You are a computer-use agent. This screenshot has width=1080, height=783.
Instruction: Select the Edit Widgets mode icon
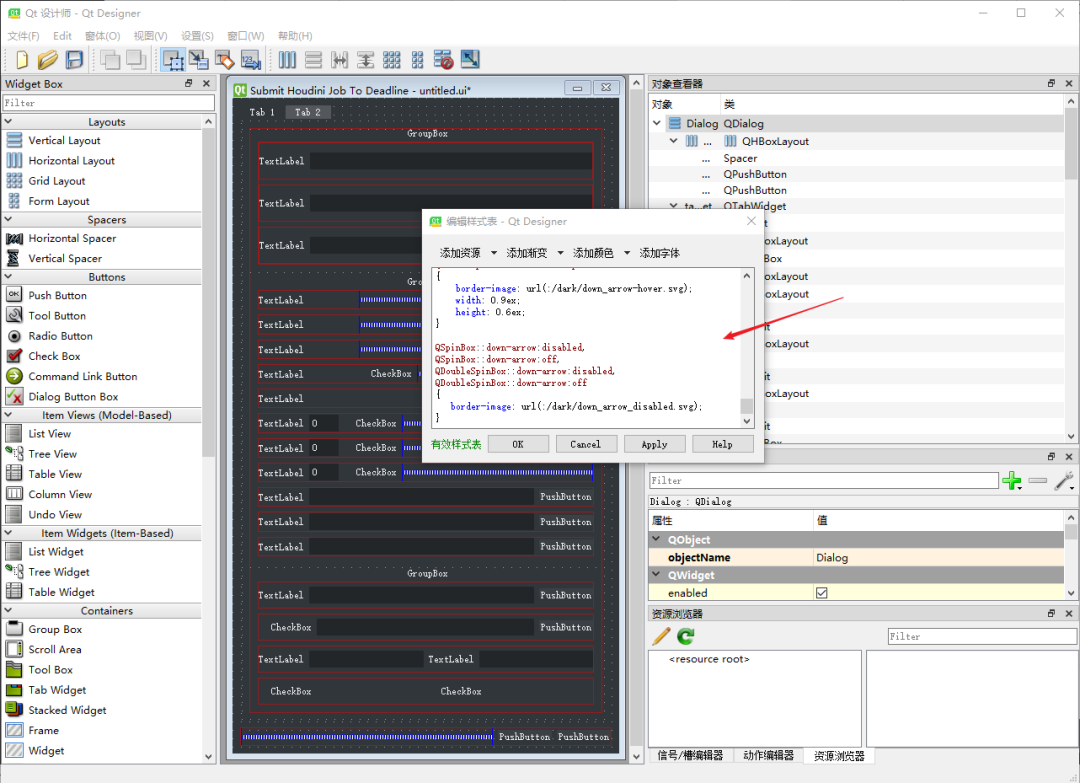pos(173,60)
